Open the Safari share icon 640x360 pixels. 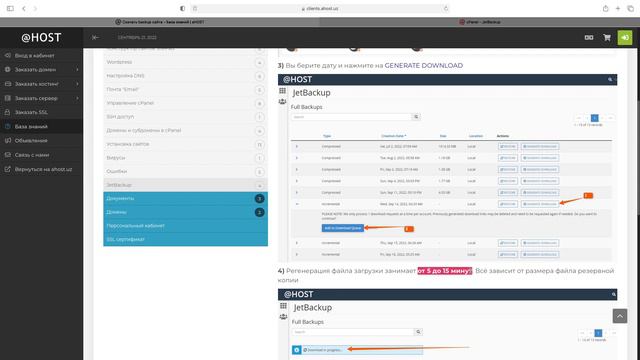coord(605,8)
